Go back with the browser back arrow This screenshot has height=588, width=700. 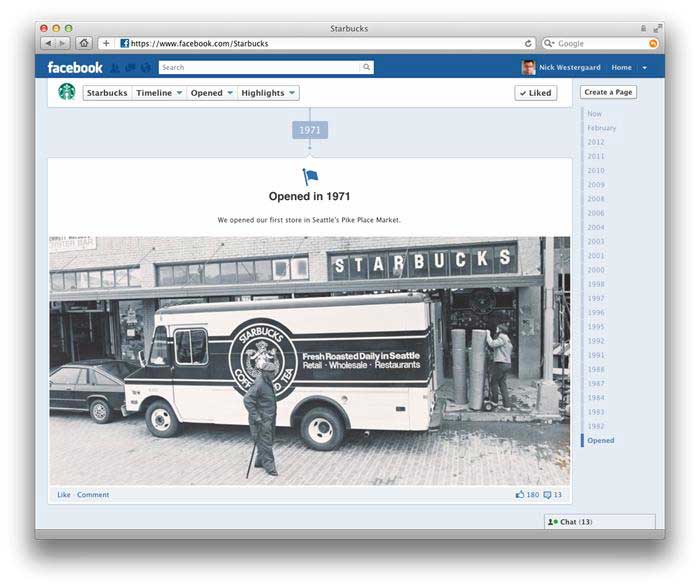coord(48,43)
